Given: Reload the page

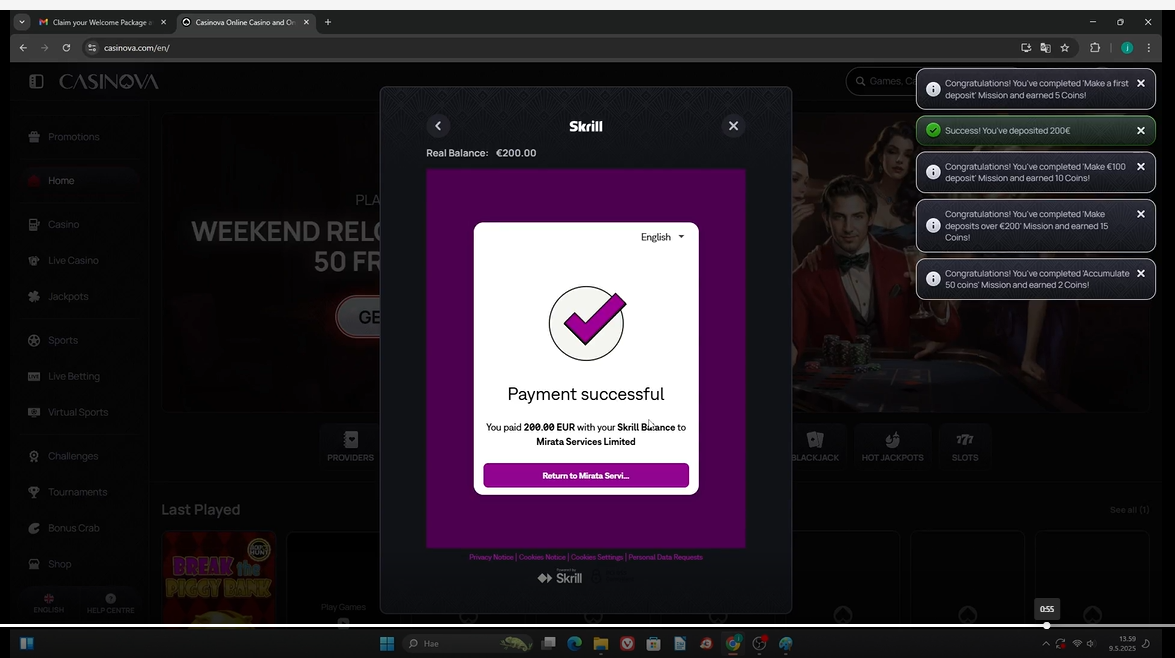Looking at the screenshot, I should click(x=66, y=47).
